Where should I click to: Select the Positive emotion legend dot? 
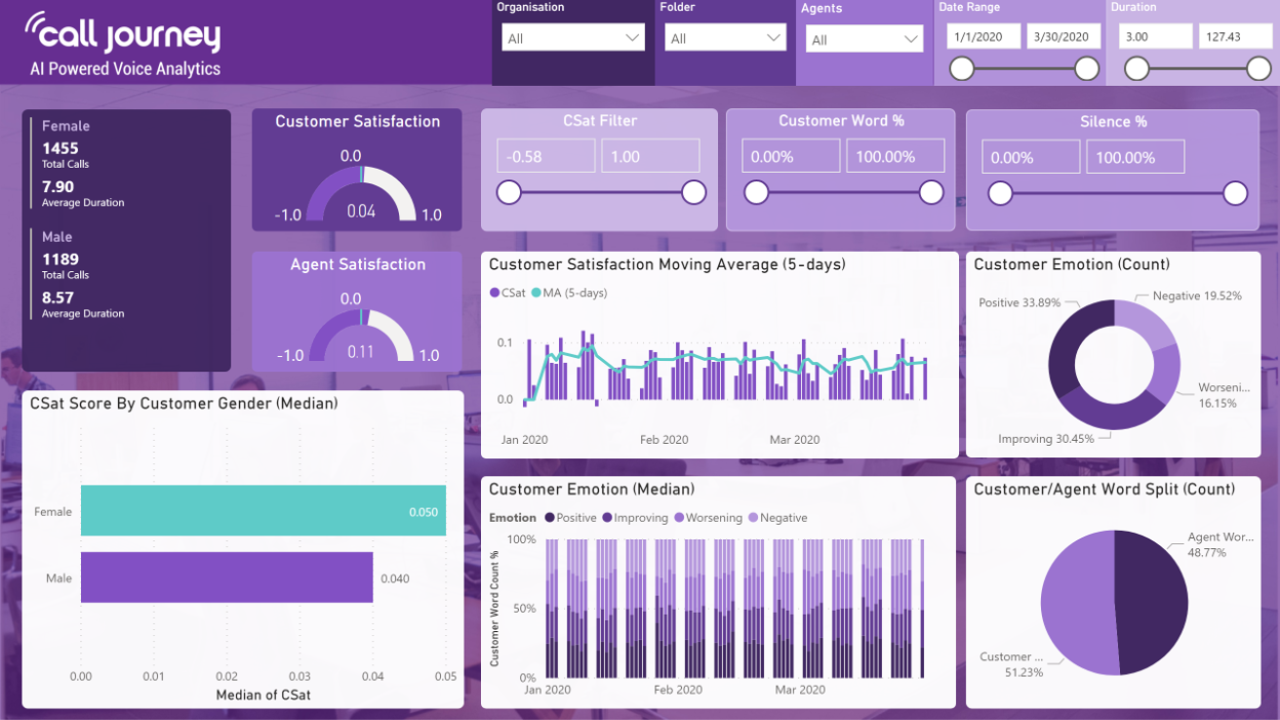coord(549,518)
